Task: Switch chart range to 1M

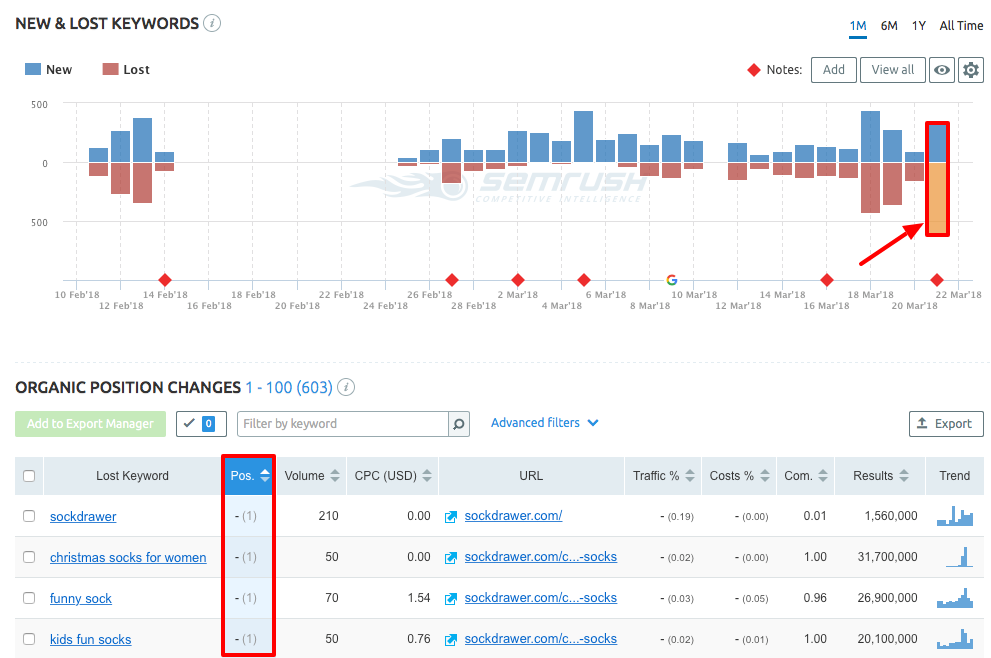Action: (858, 26)
